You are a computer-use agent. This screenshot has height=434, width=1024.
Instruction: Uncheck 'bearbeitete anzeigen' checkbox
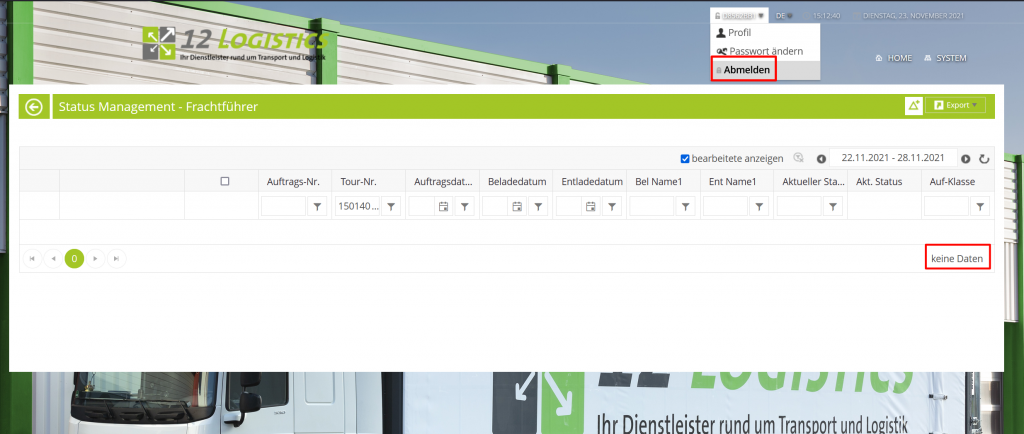[685, 158]
